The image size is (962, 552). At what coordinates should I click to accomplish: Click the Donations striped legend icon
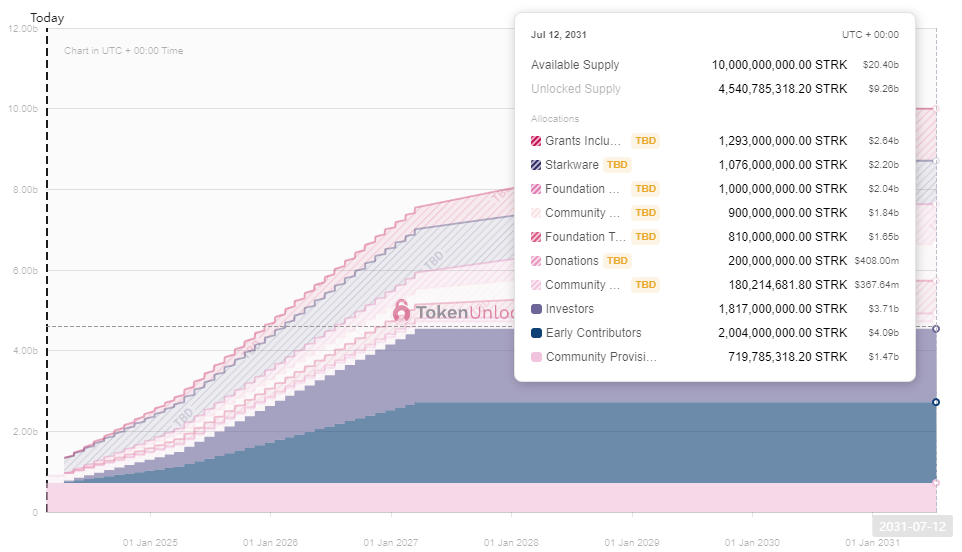(537, 261)
